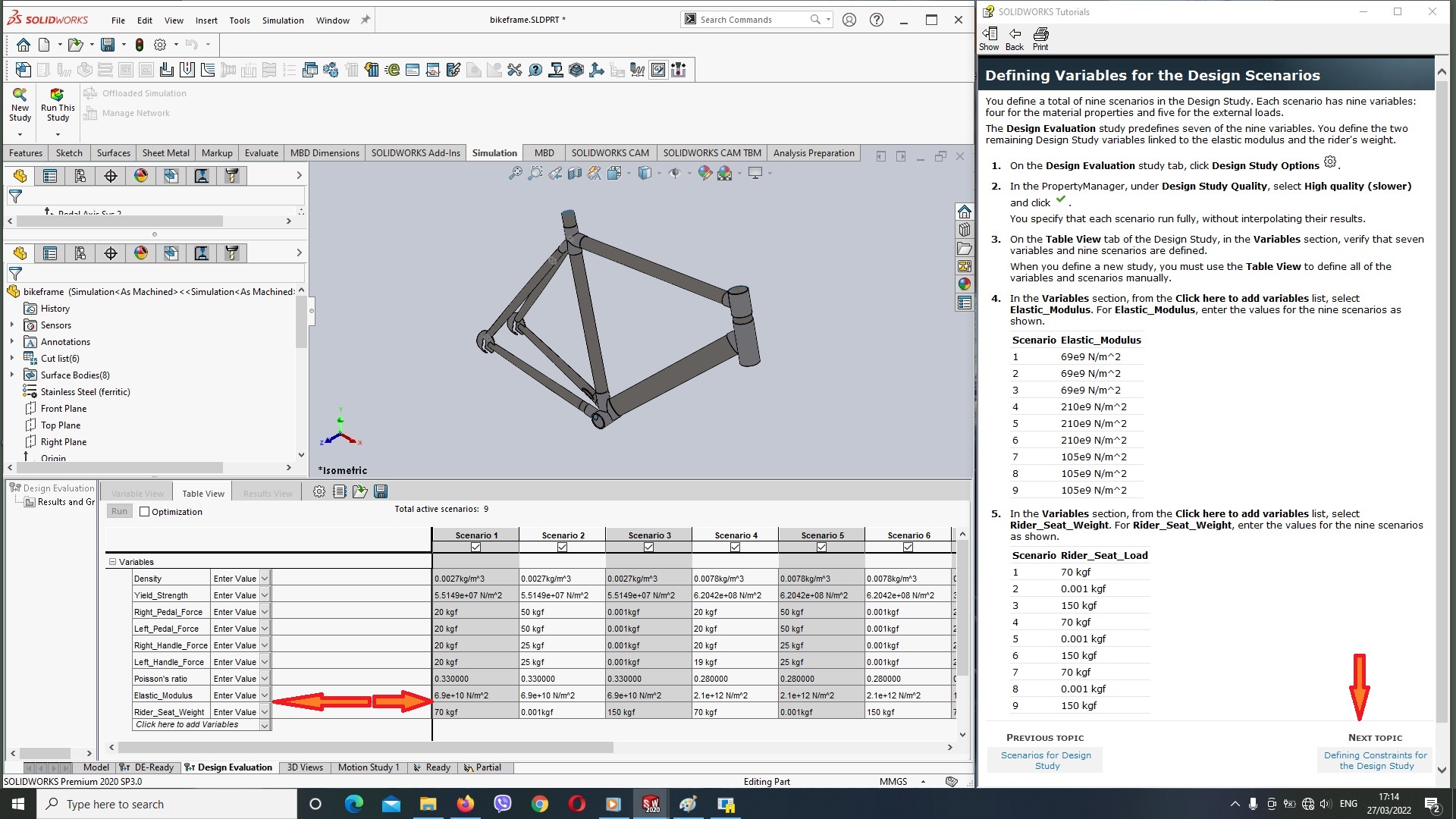
Task: Open Firefox from the taskbar
Action: (465, 804)
